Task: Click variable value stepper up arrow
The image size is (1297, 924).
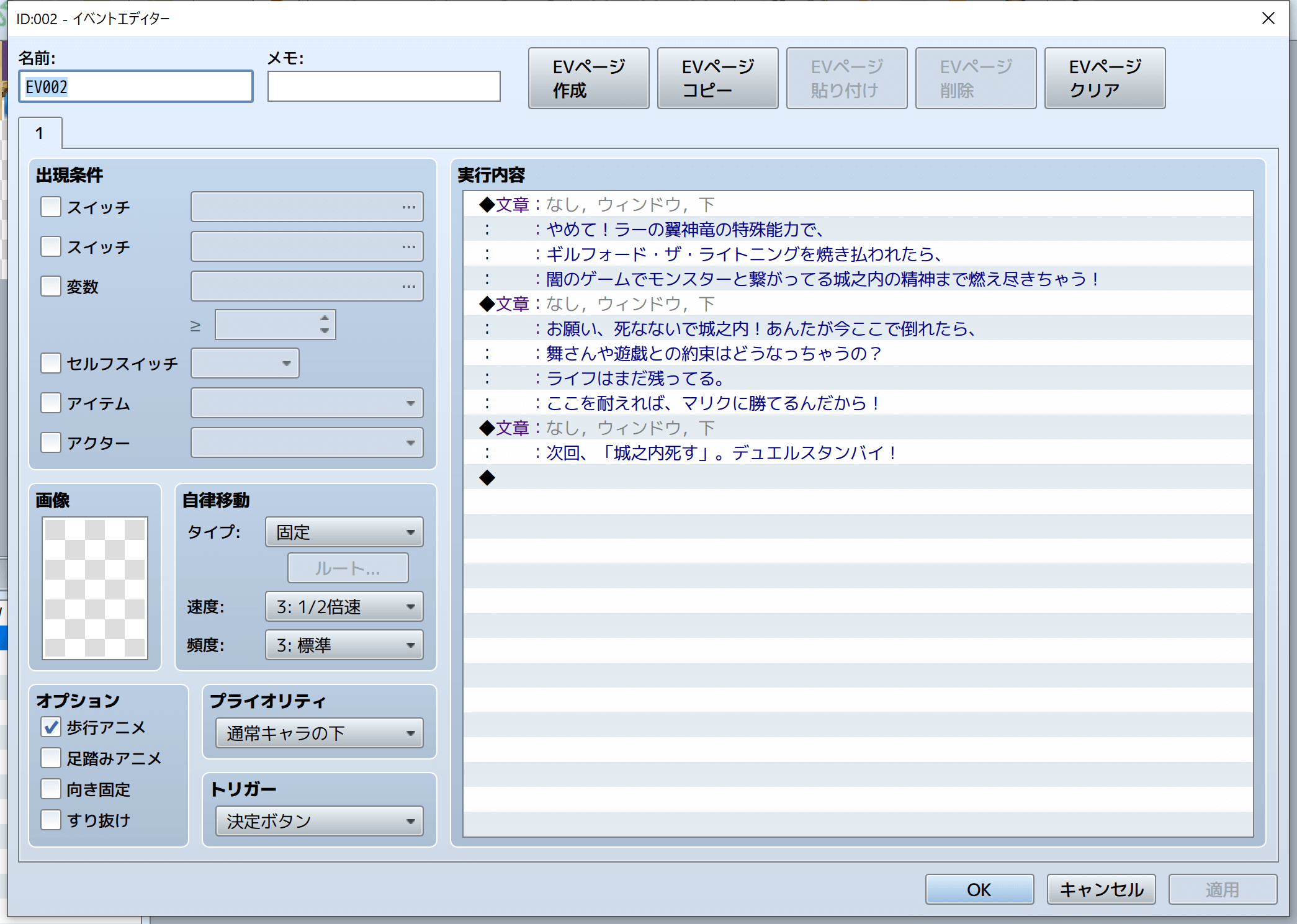Action: 325,318
